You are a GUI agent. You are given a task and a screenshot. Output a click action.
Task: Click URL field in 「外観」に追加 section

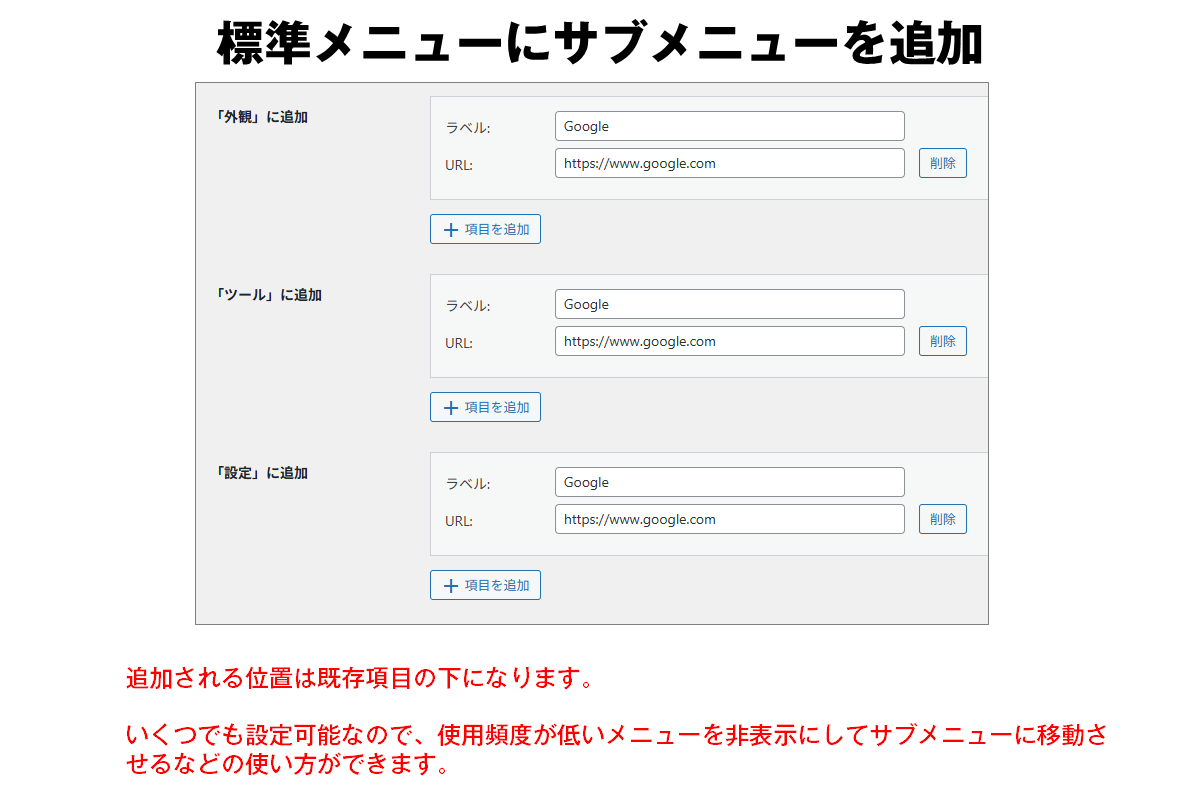click(x=729, y=163)
